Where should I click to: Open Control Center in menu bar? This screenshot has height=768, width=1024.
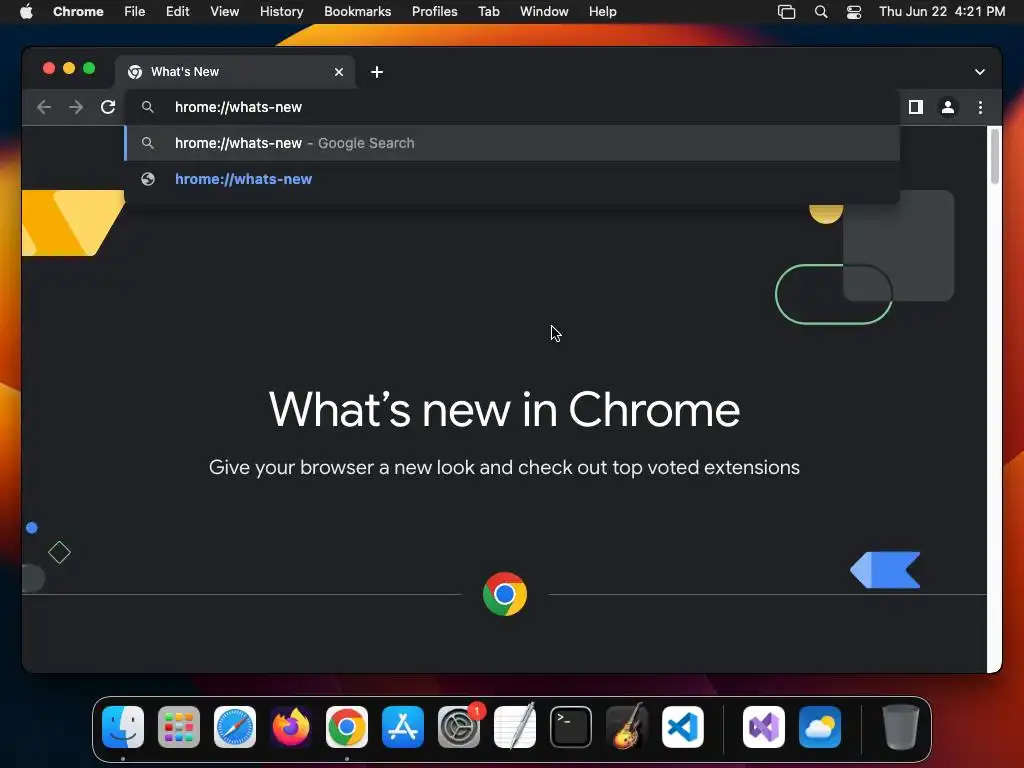(x=854, y=12)
